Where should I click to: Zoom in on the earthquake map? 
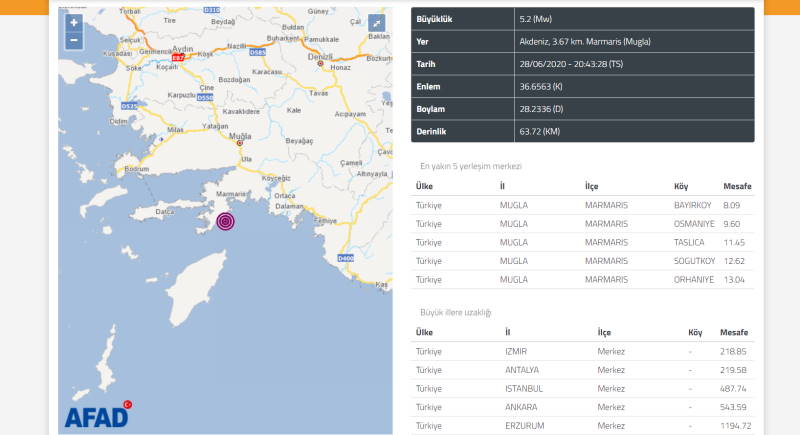(x=73, y=22)
